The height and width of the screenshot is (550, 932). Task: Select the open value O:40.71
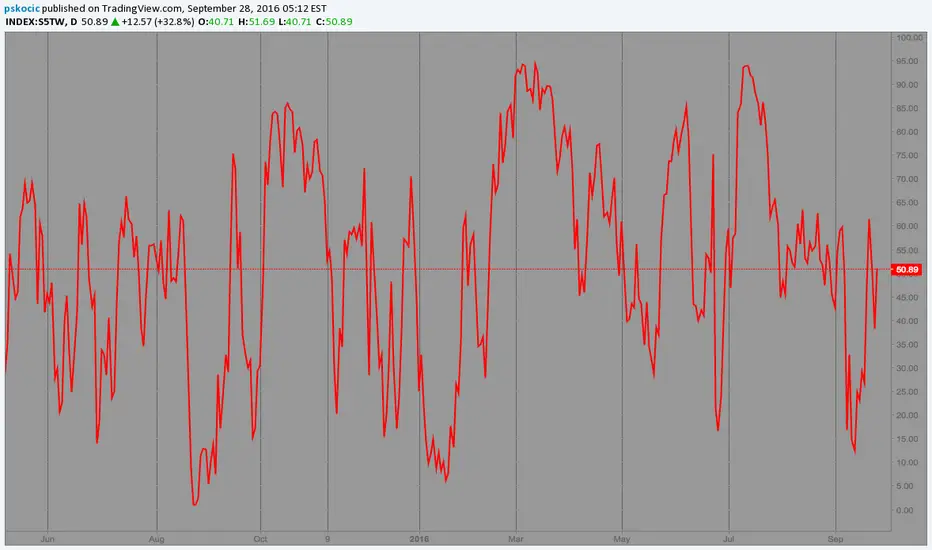(216, 22)
